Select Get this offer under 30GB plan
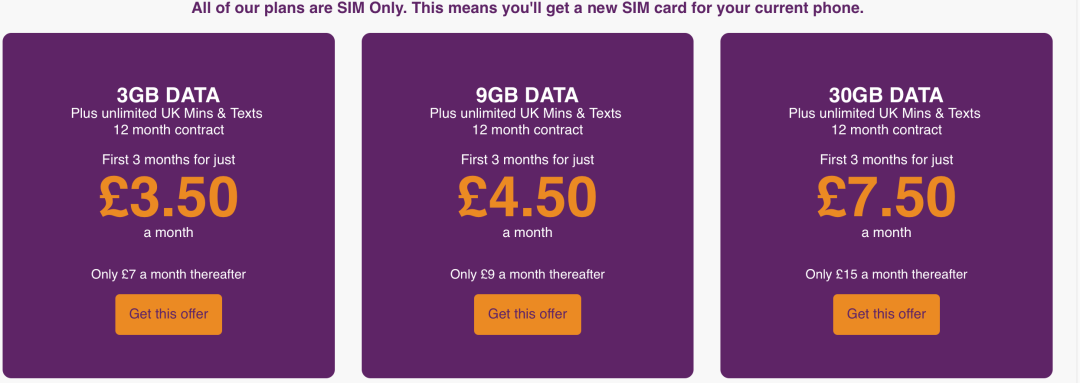The image size is (1080, 383). pyautogui.click(x=886, y=314)
